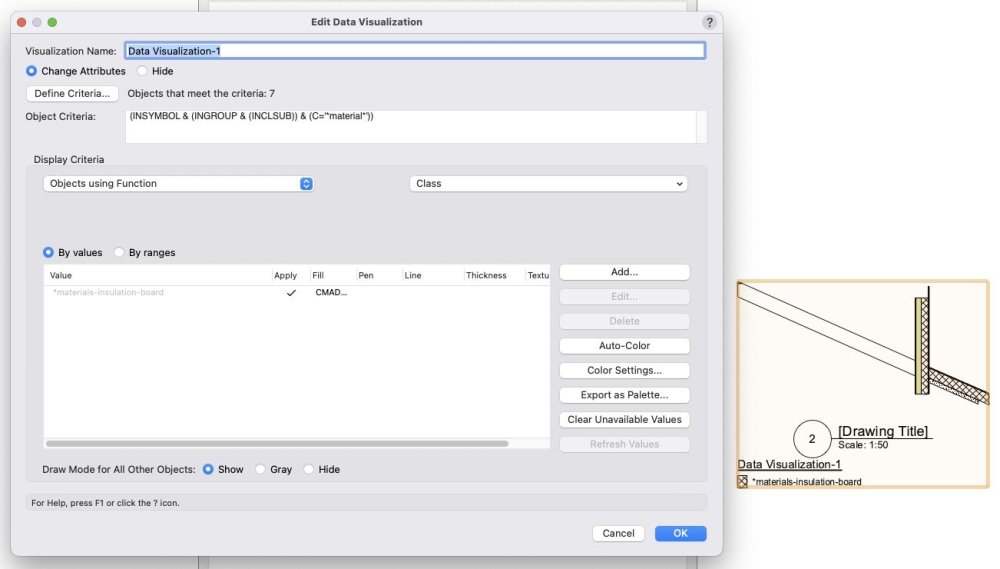This screenshot has height=569, width=1000.
Task: Click the drawing number 2 circle marker
Action: coord(812,439)
